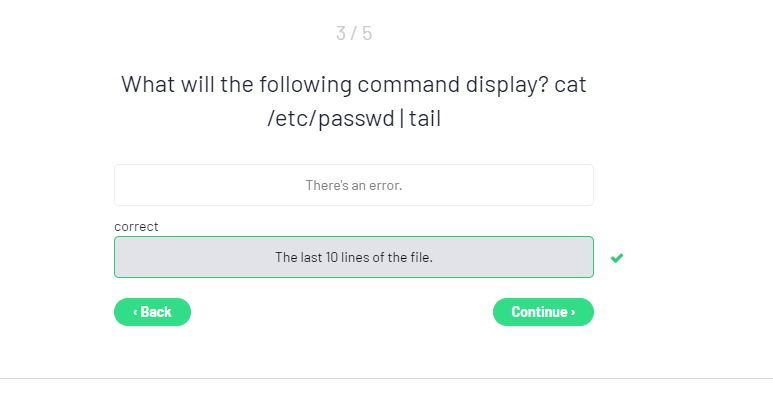Click the green correct-answer checkmark icon
The height and width of the screenshot is (405, 773).
click(x=617, y=258)
